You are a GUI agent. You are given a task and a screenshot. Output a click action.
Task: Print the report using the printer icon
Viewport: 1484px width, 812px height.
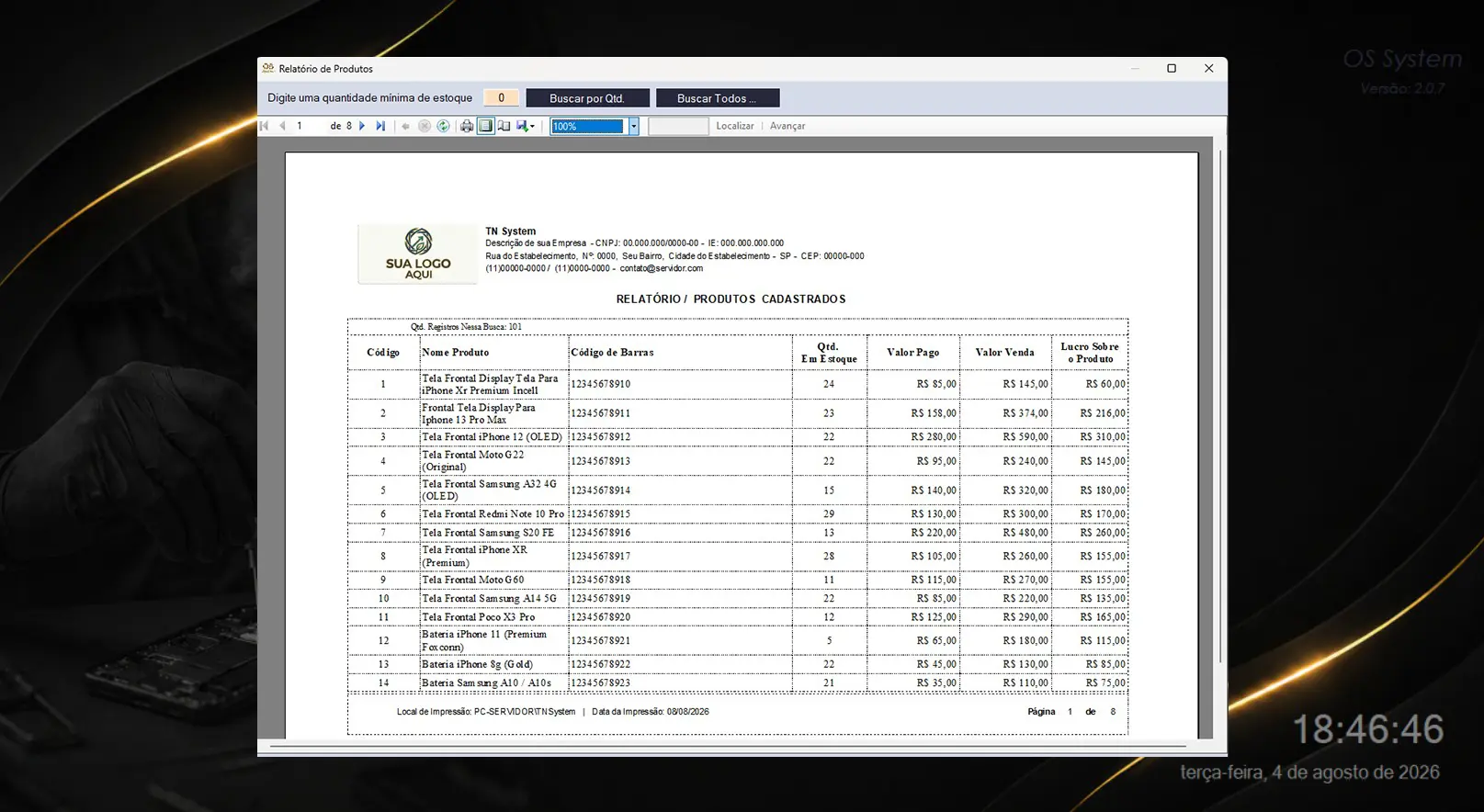[x=467, y=126]
